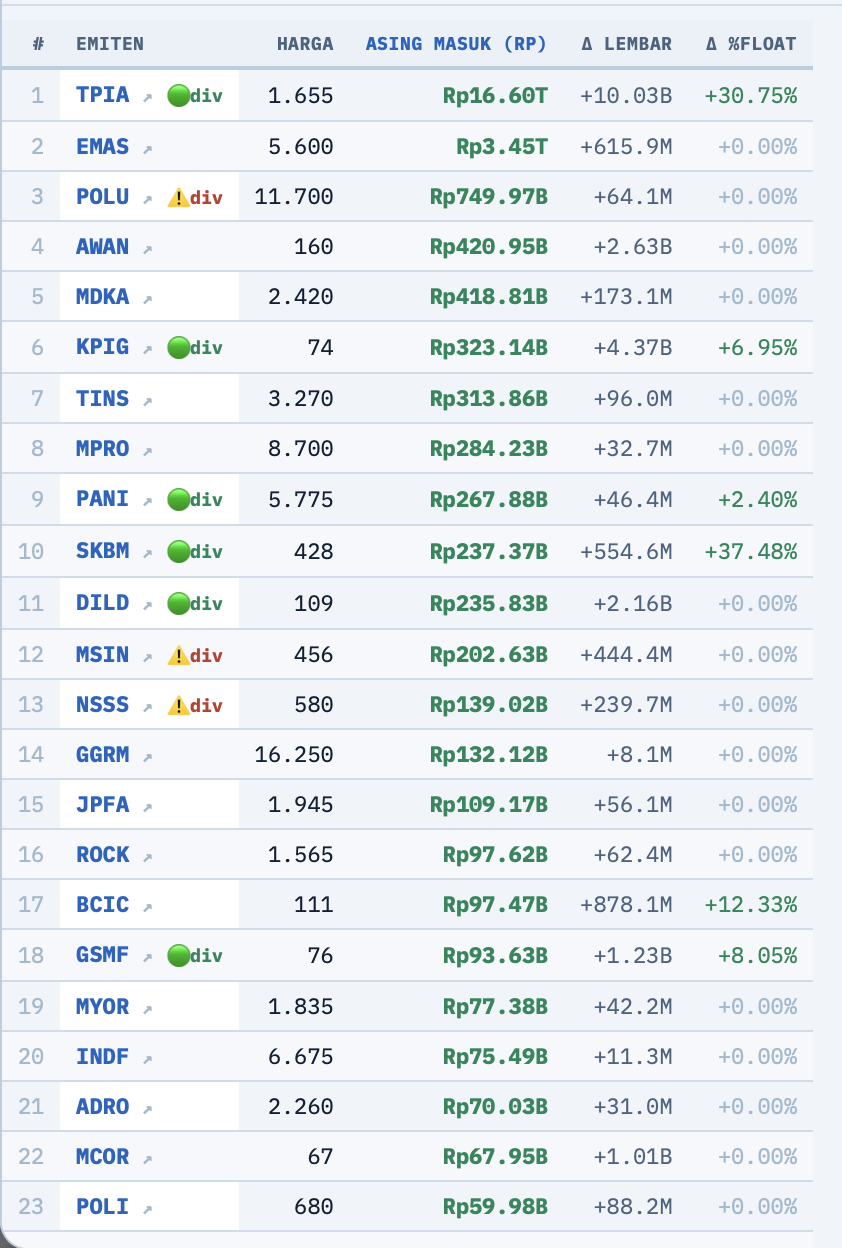Open the EMAS ticker link

(x=103, y=146)
